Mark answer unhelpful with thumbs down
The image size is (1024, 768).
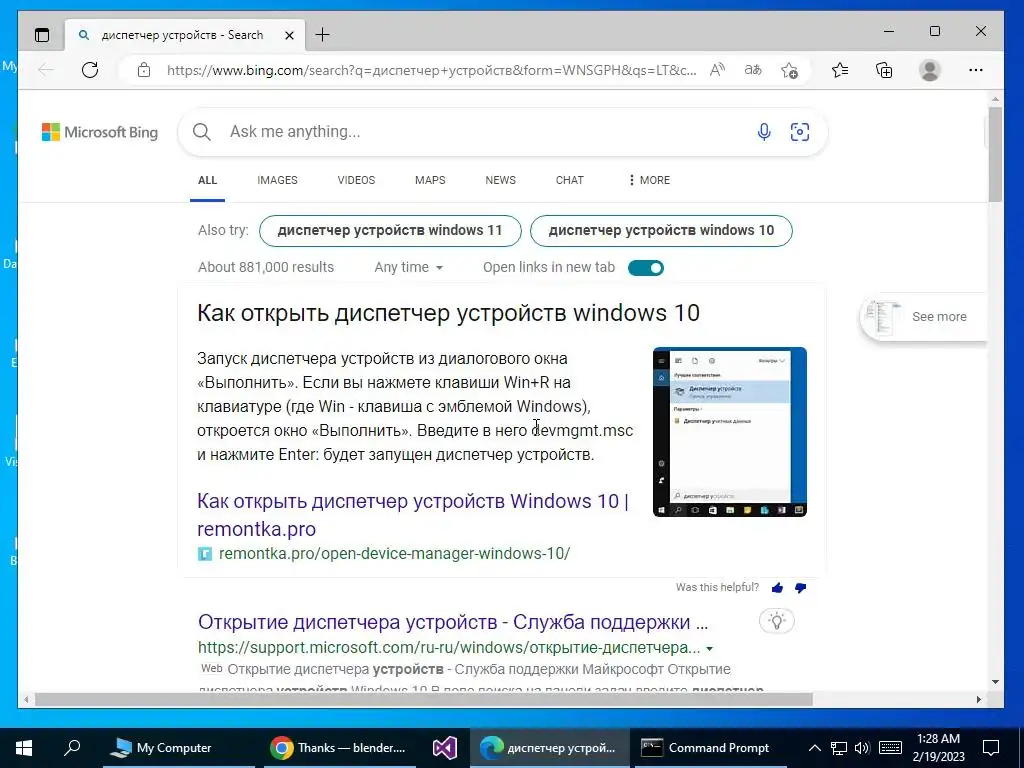pyautogui.click(x=801, y=588)
